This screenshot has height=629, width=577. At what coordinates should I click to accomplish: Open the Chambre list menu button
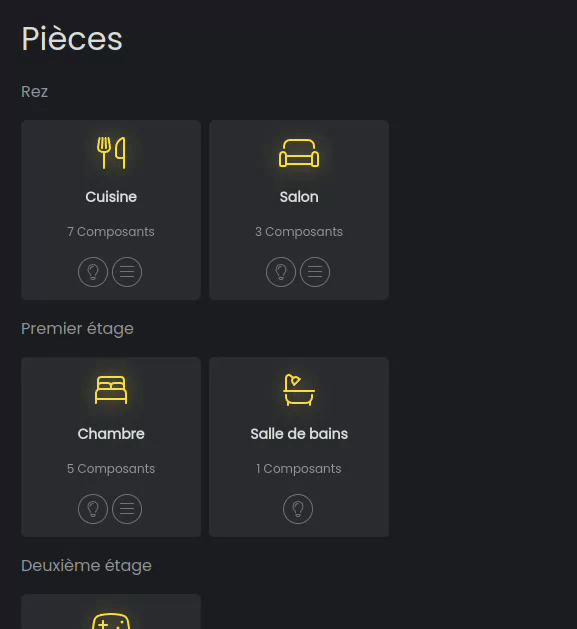(x=127, y=509)
